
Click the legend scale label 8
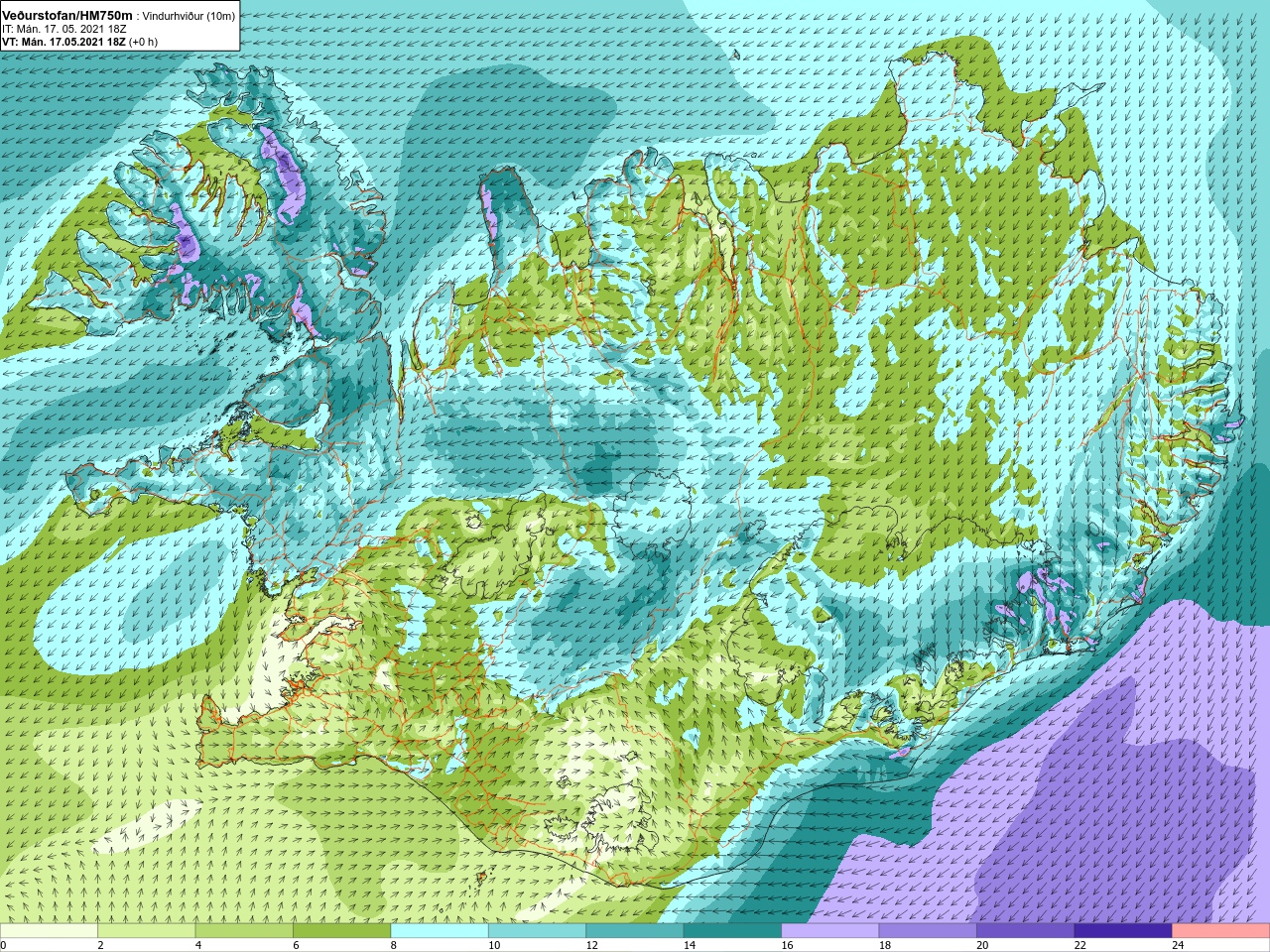pyautogui.click(x=393, y=945)
